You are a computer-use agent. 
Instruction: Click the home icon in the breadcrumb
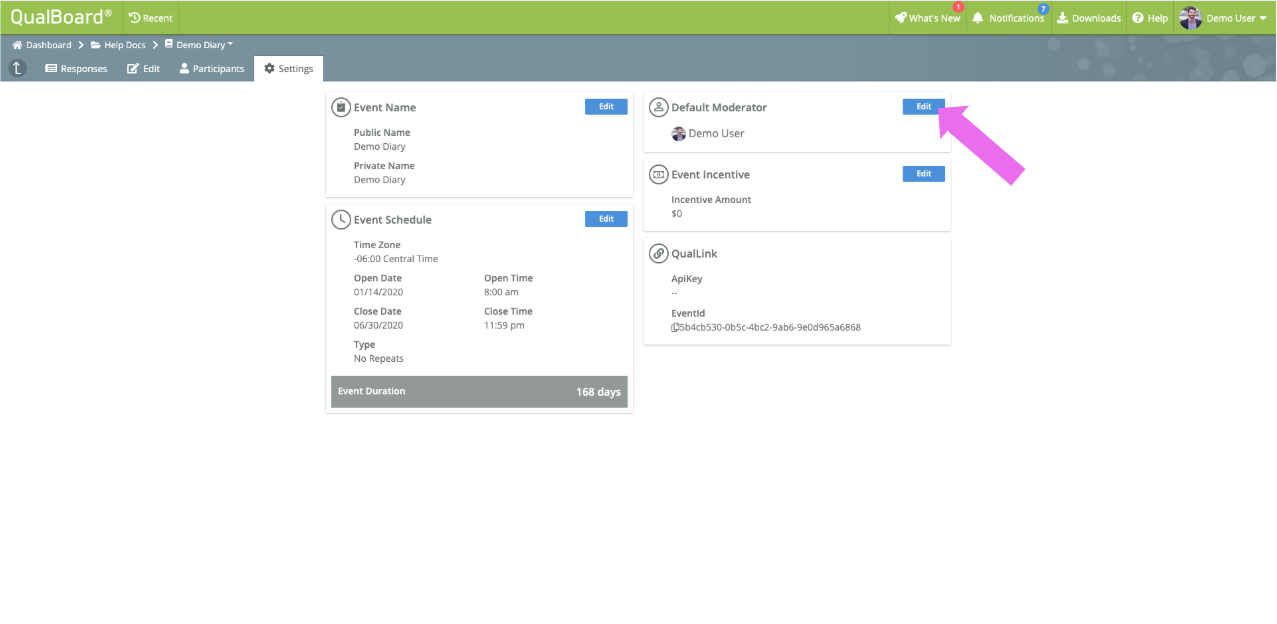click(x=17, y=45)
